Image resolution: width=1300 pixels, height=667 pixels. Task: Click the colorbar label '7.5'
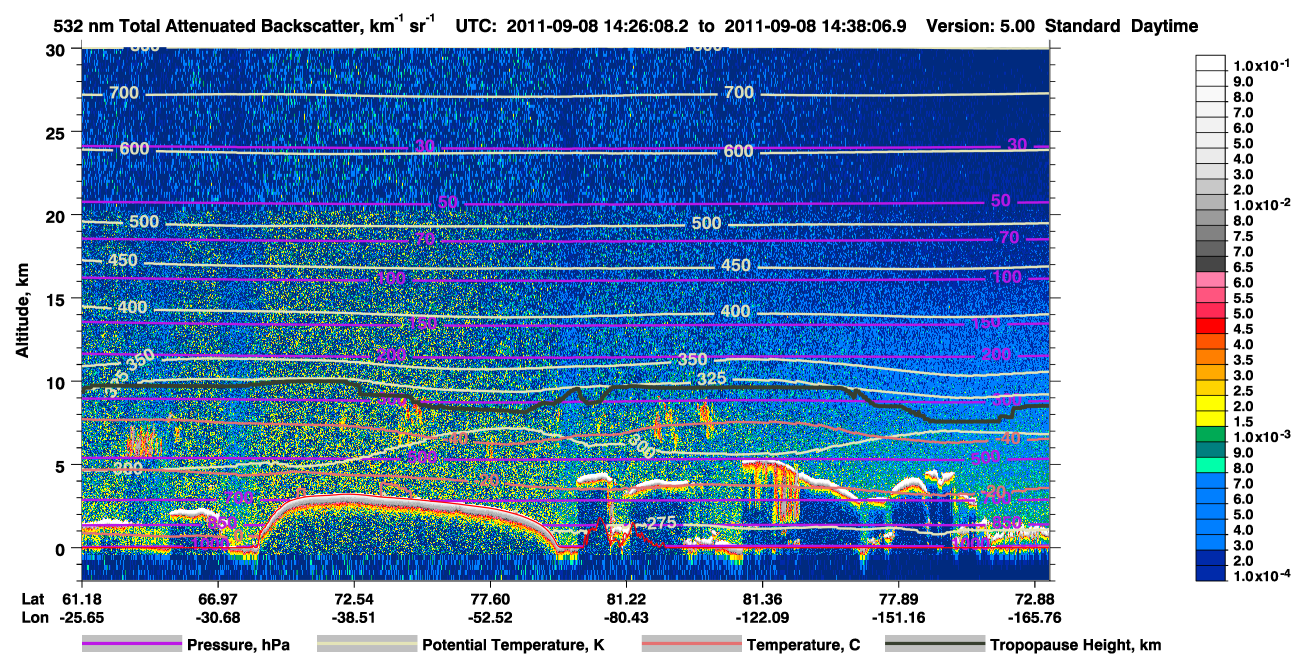(x=1241, y=236)
